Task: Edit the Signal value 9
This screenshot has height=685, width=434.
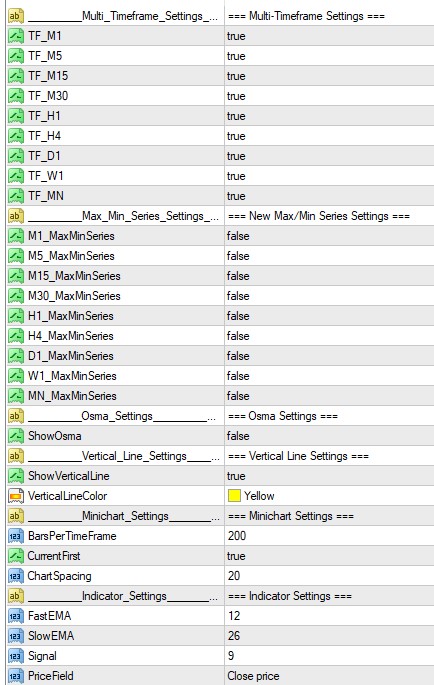Action: coord(231,656)
